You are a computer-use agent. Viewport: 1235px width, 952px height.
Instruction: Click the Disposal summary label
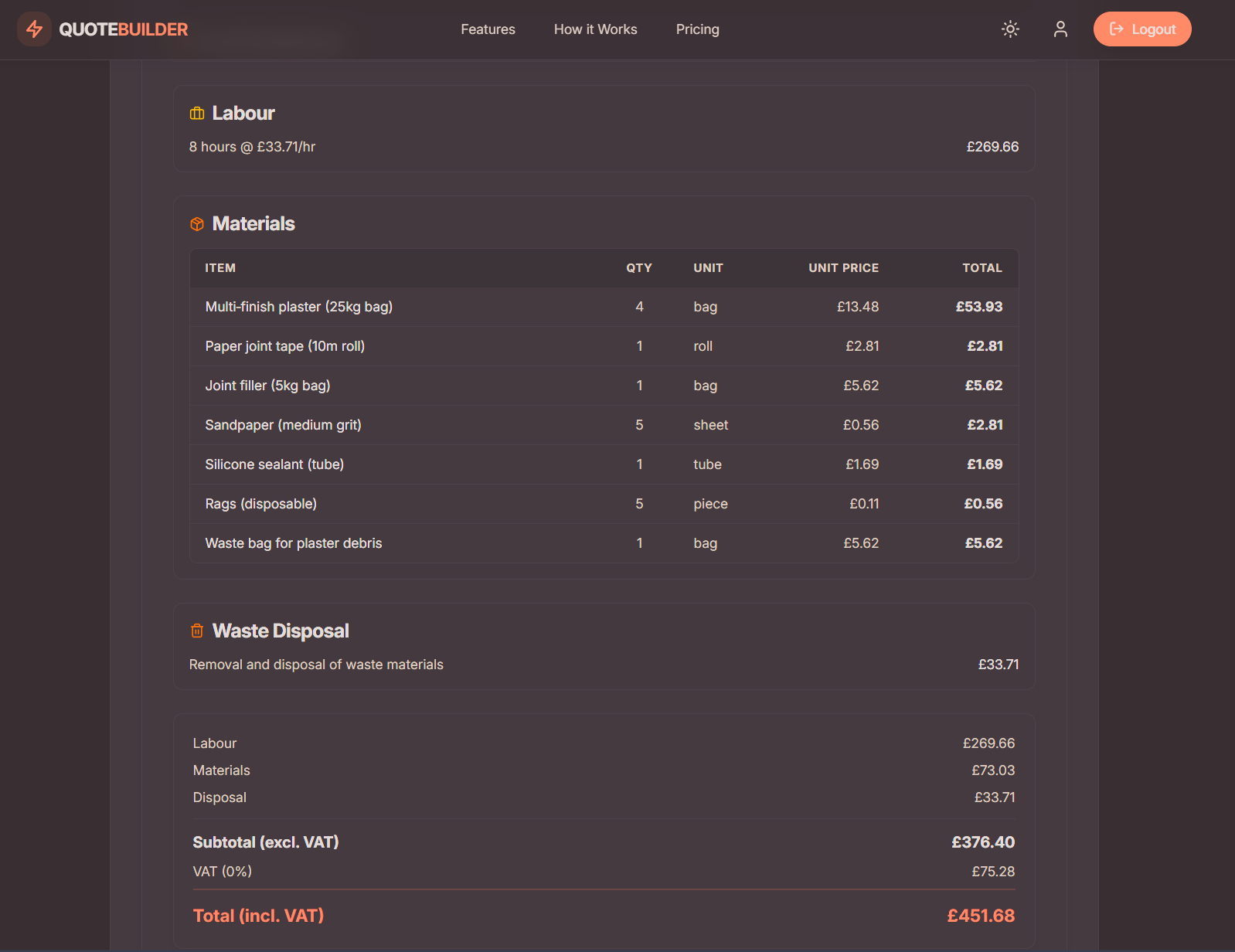(219, 797)
